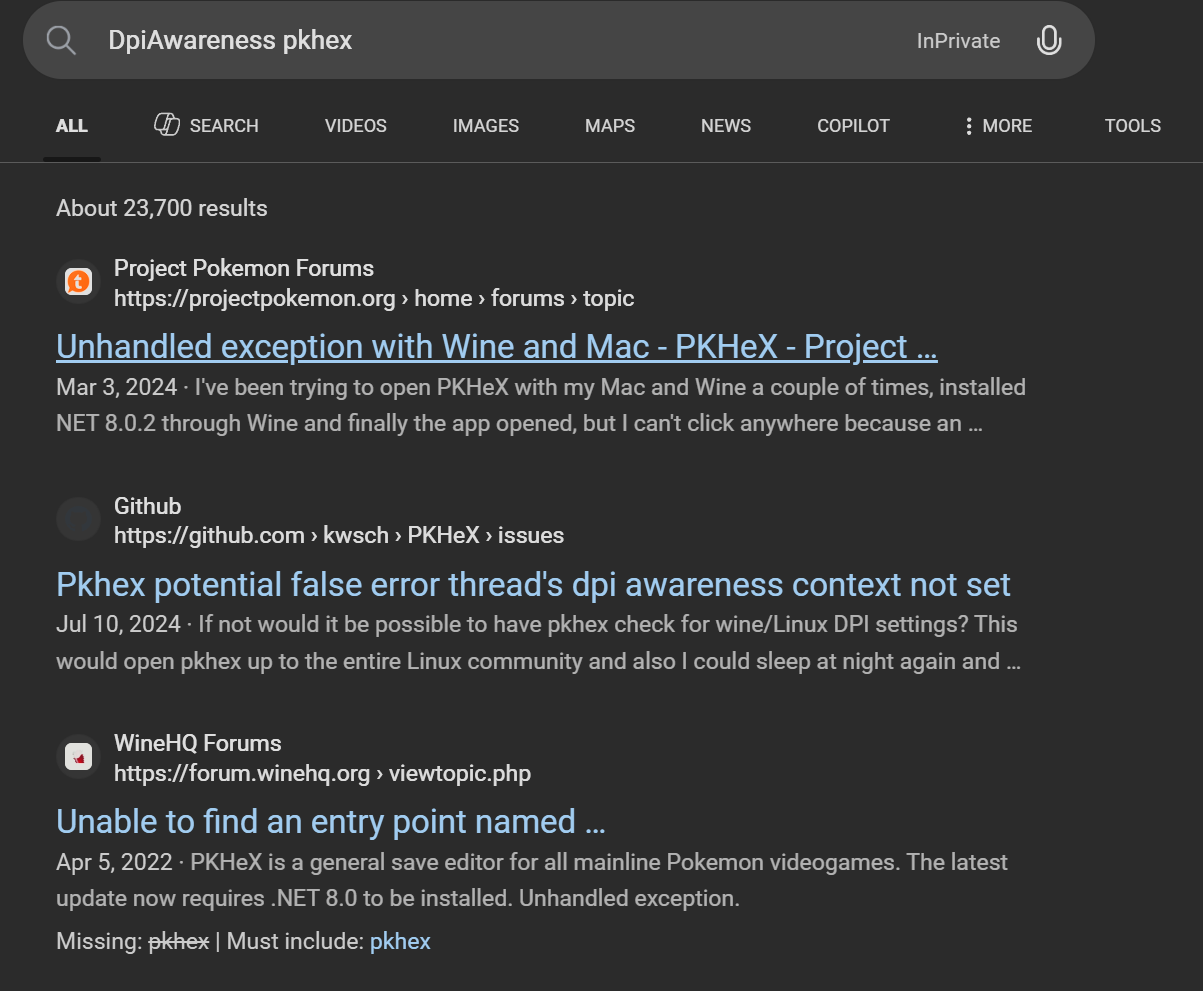This screenshot has width=1203, height=991.
Task: Click the Copilot icon beside SEARCH
Action: (167, 125)
